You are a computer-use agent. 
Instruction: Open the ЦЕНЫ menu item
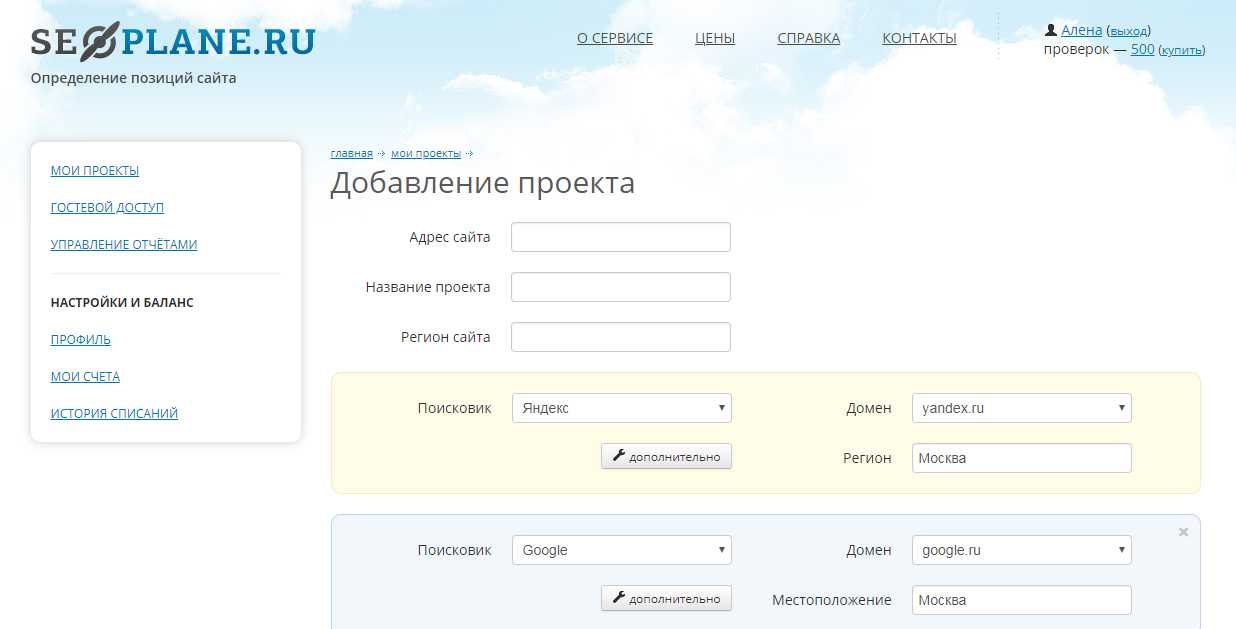(x=714, y=37)
